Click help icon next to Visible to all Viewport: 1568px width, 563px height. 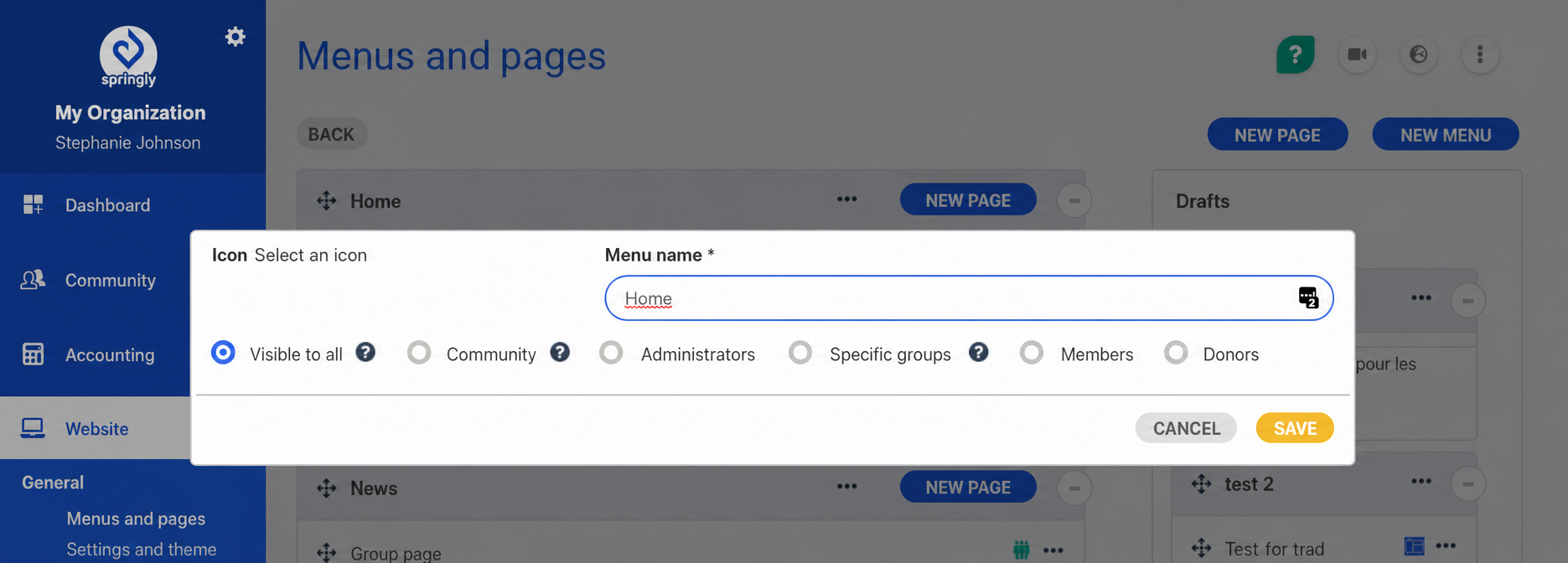pyautogui.click(x=365, y=352)
